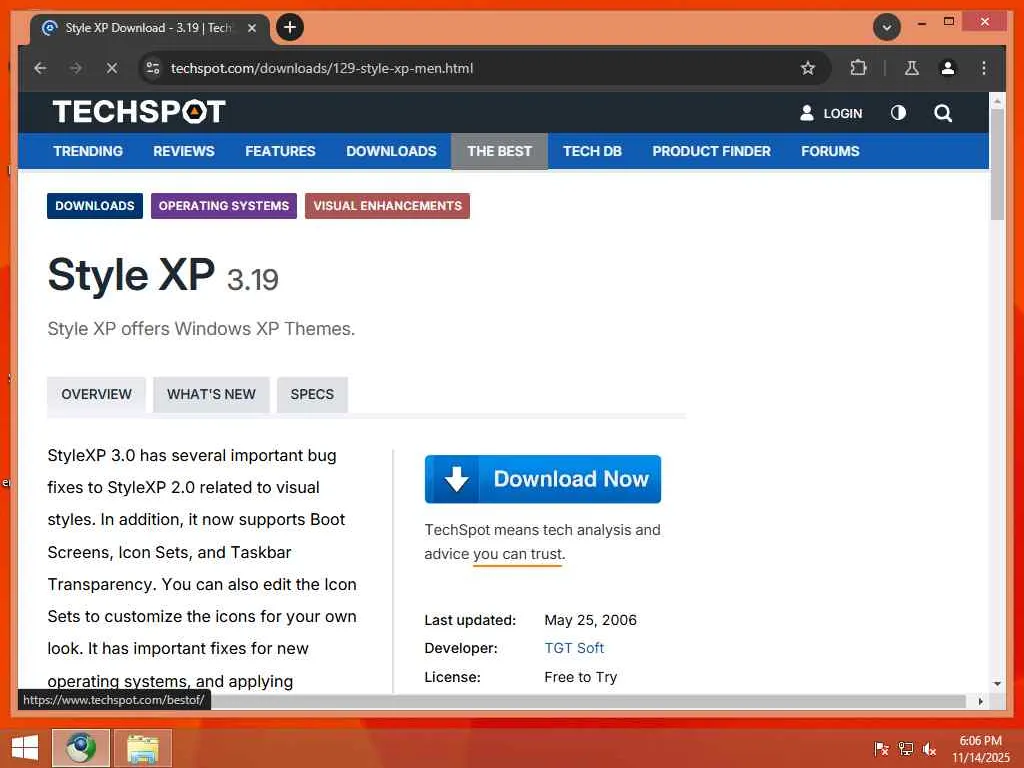Open a new tab with plus button
This screenshot has height=768, width=1024.
point(290,27)
